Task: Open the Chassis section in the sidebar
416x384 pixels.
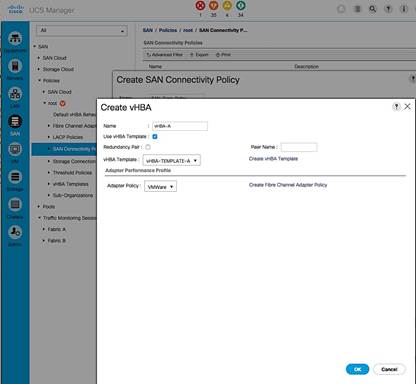Action: (15, 204)
